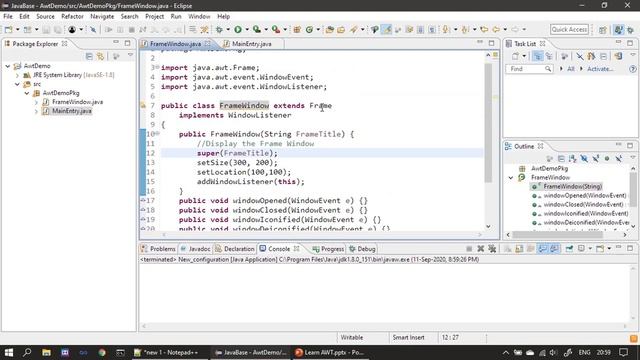Image resolution: width=640 pixels, height=360 pixels.
Task: Toggle Show Console When Standard Out Changes
Action: [x=542, y=249]
